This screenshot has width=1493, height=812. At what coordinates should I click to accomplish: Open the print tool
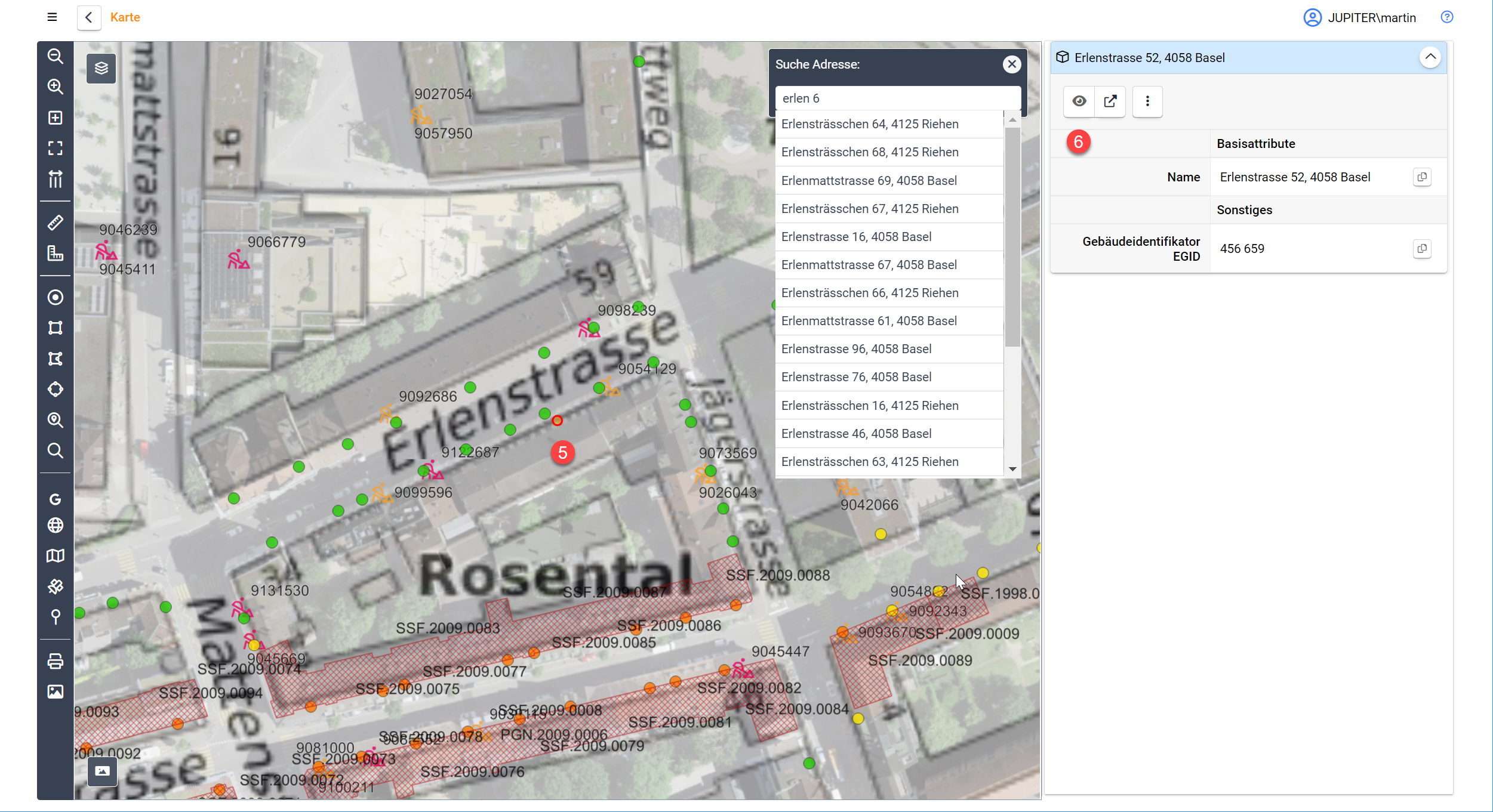56,661
